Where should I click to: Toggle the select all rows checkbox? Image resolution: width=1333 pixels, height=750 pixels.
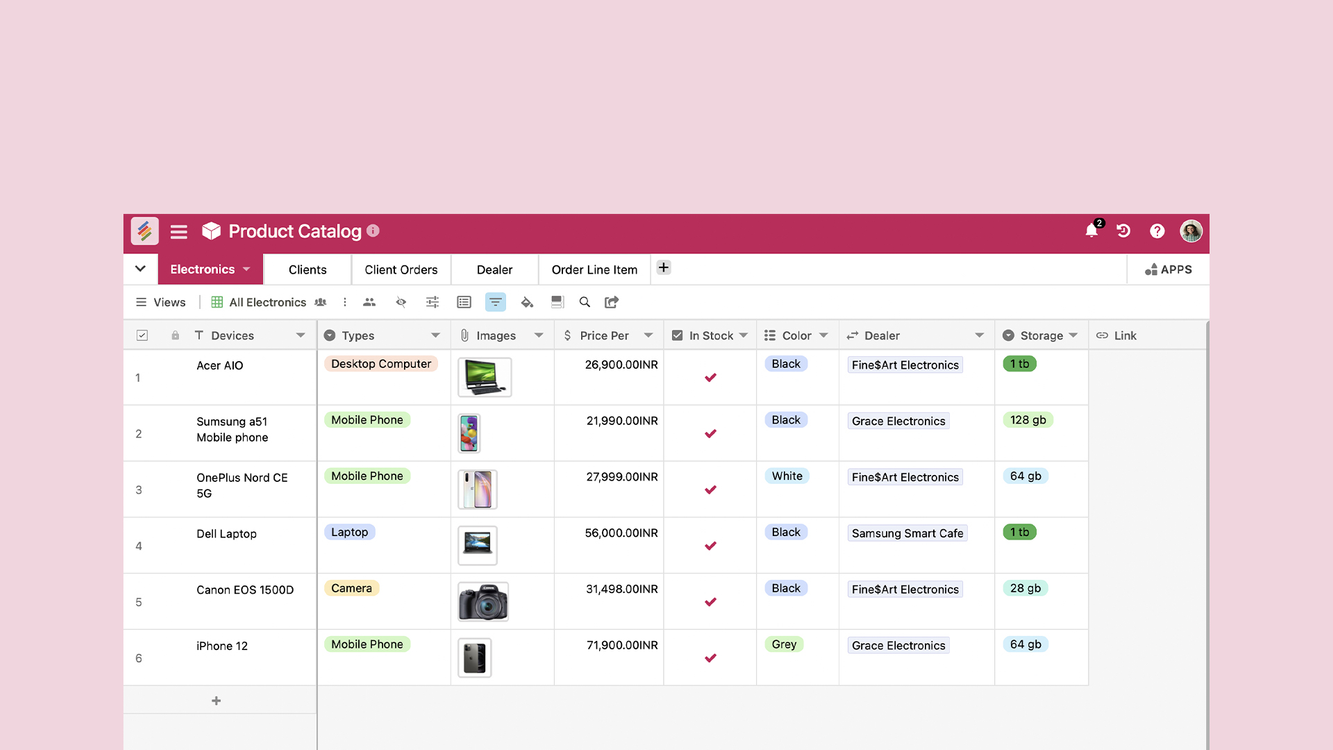click(x=142, y=336)
